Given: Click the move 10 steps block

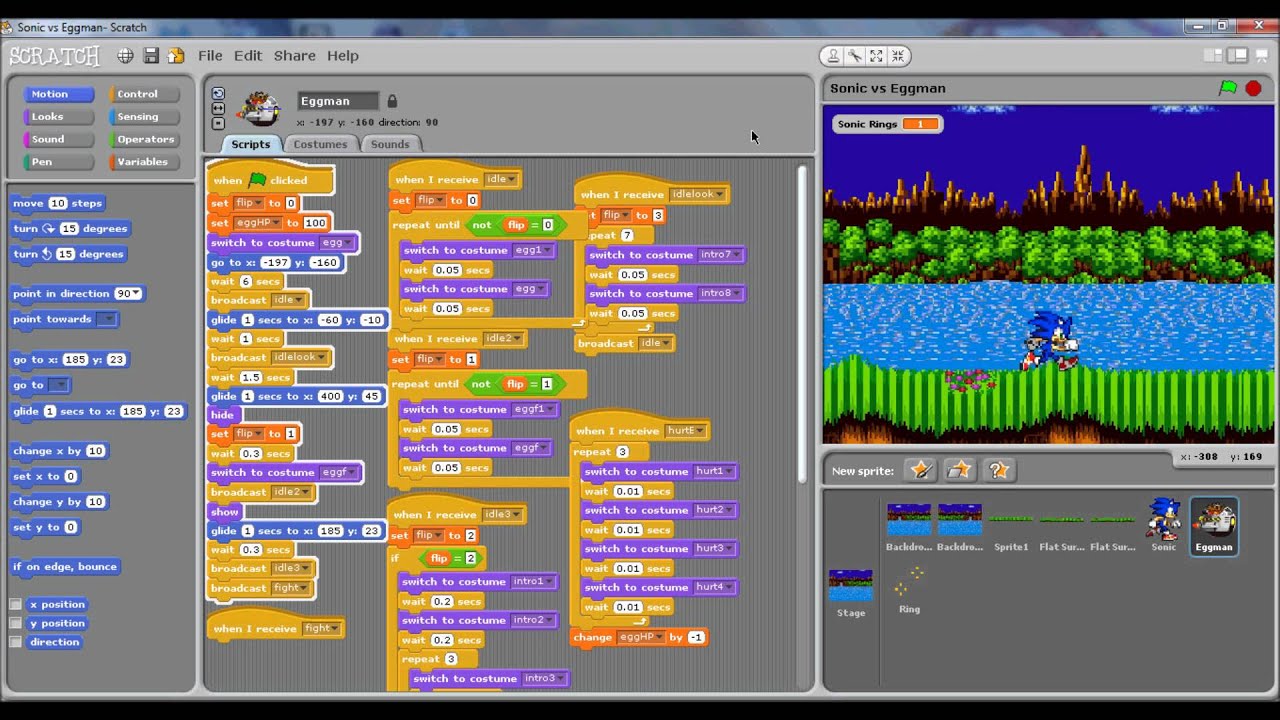Looking at the screenshot, I should coord(57,203).
